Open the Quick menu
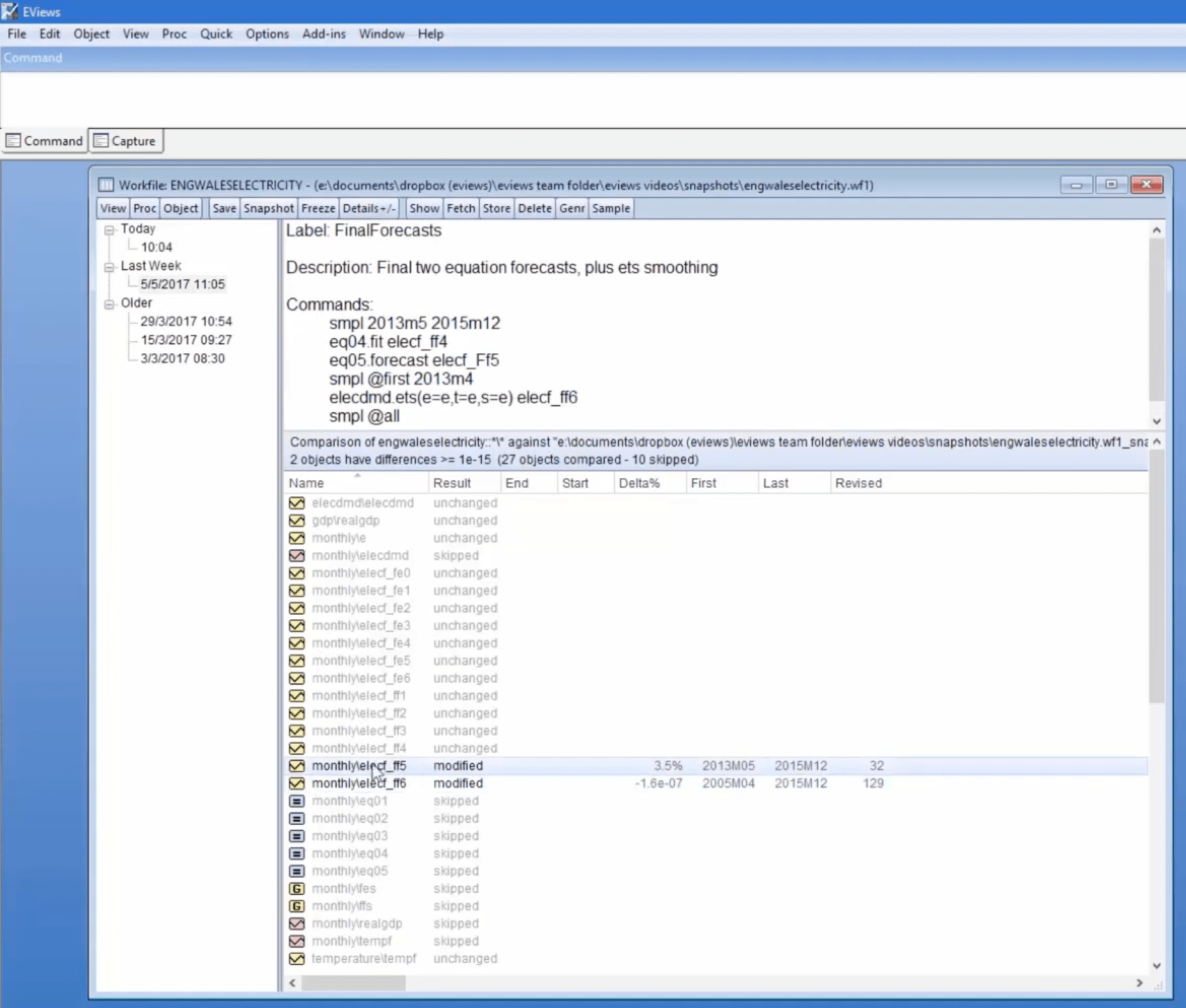This screenshot has height=1008, width=1186. coord(216,34)
